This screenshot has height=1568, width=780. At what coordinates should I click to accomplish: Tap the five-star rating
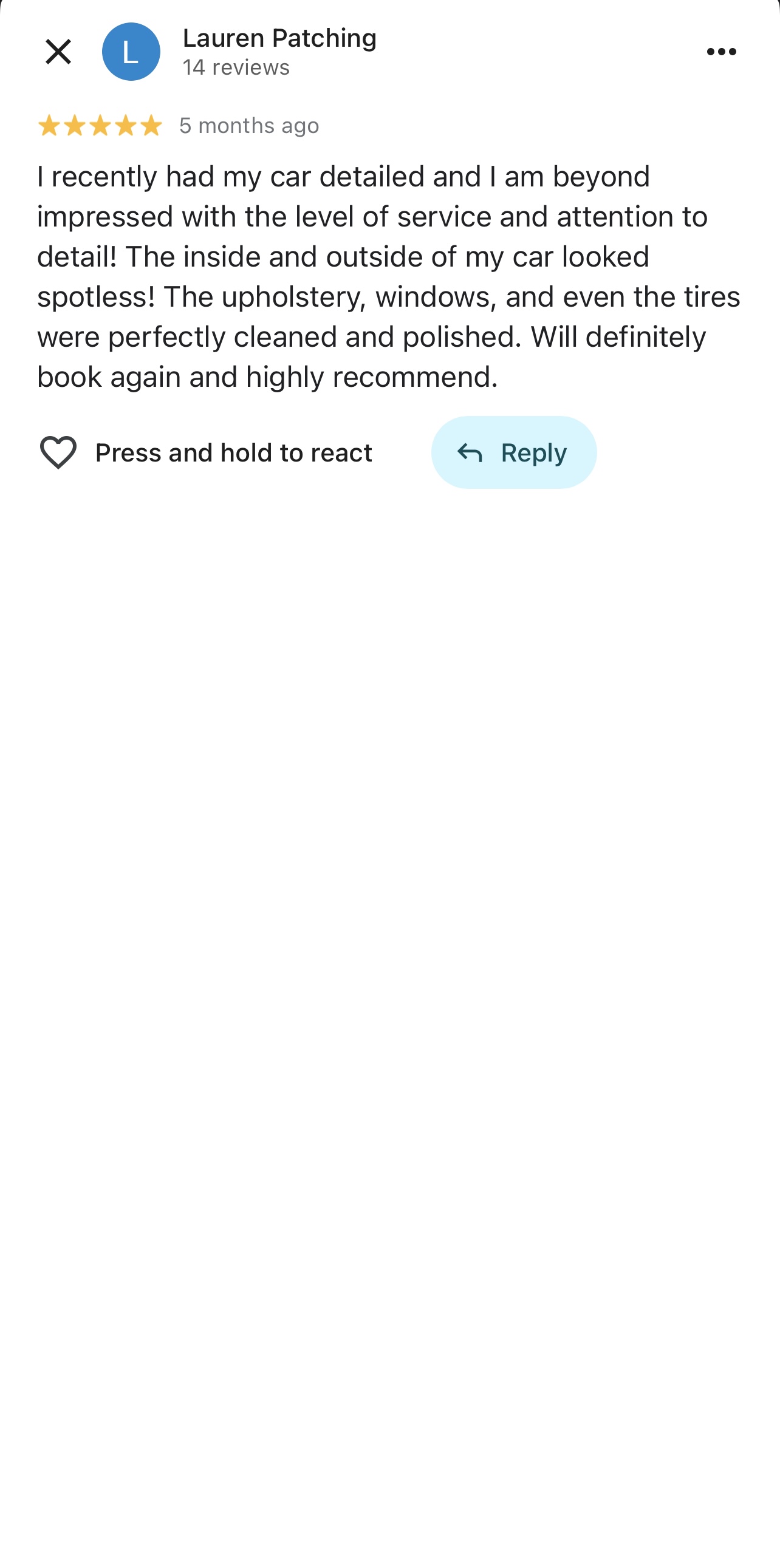(x=100, y=125)
